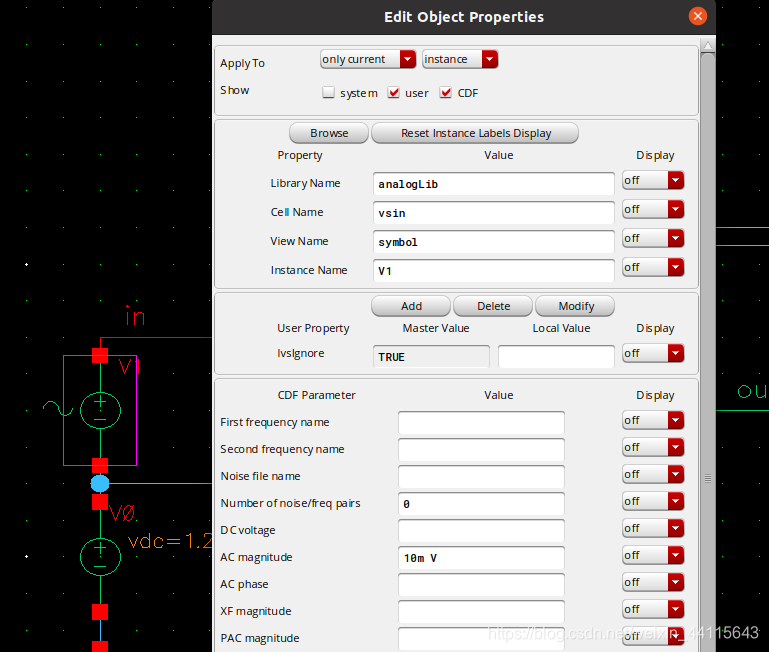The height and width of the screenshot is (652, 769).
Task: Click the View Name field symbol
Action: [493, 242]
